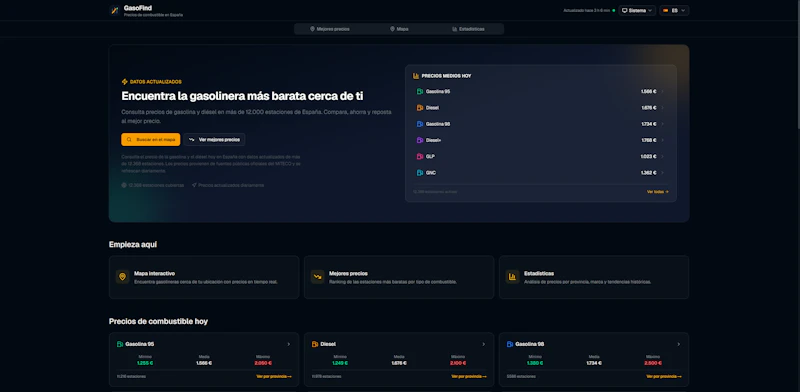Click the lightning icon beside DATOS ACTUALIZADOS

click(x=124, y=82)
